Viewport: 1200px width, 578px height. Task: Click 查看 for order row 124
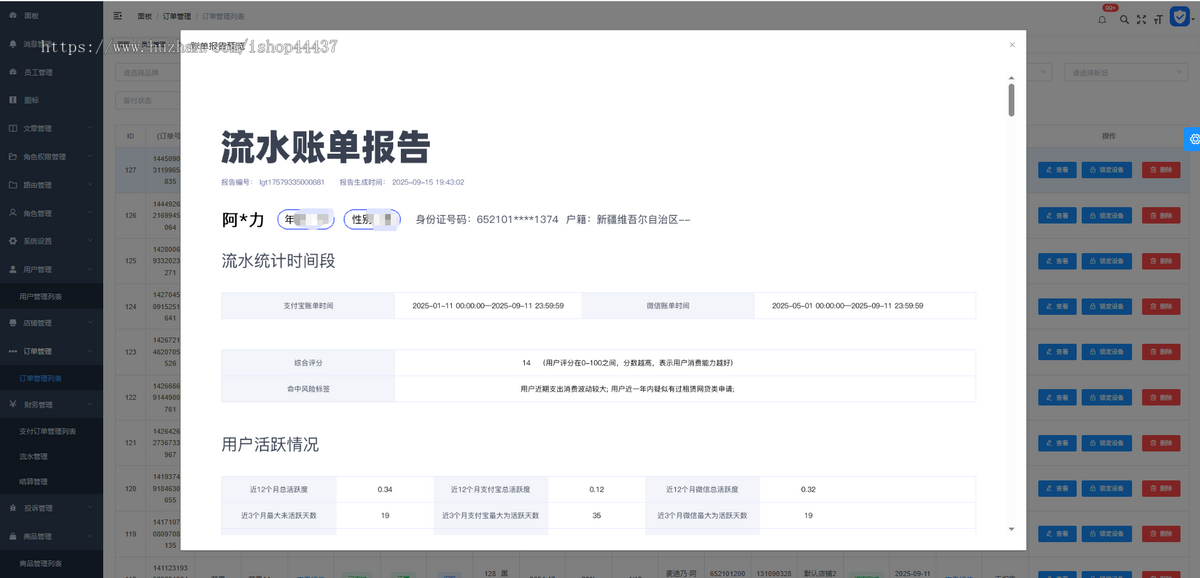(1057, 306)
